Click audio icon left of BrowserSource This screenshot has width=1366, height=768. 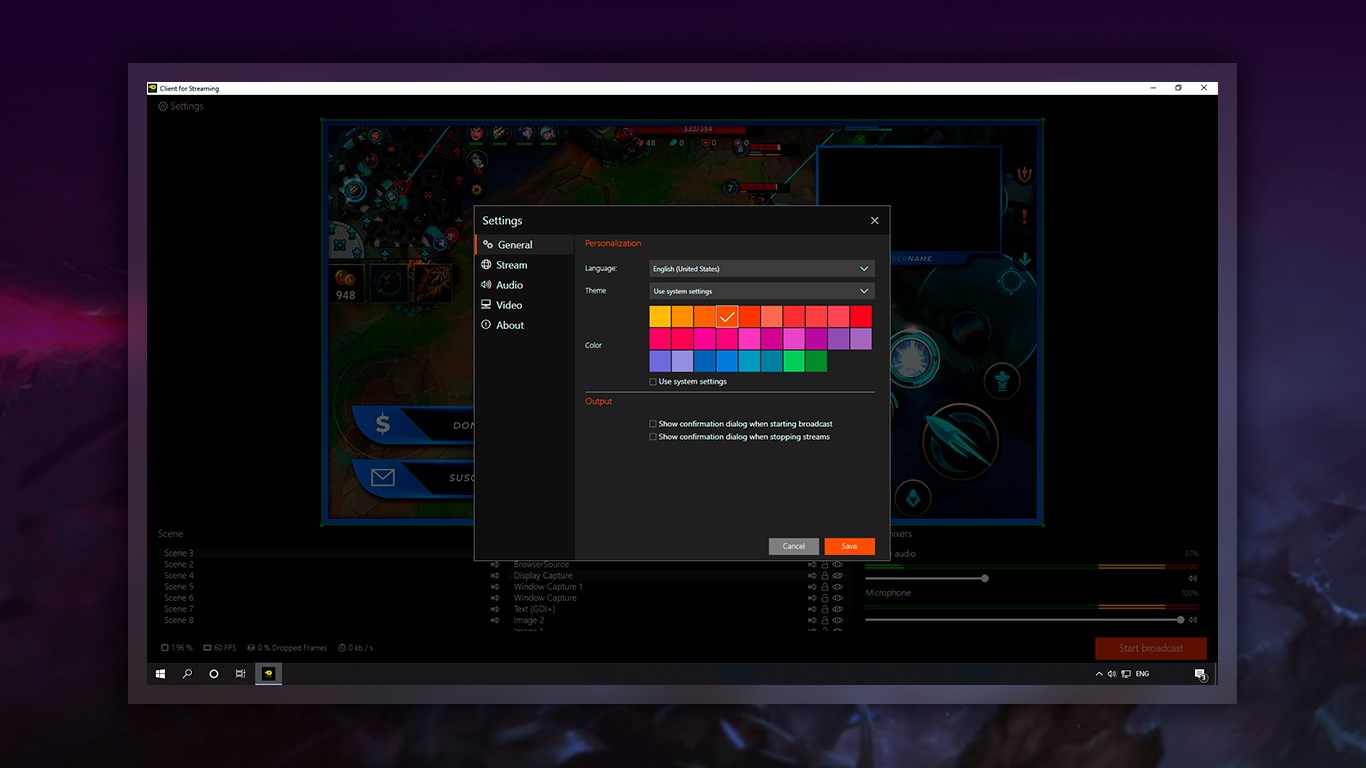(x=495, y=565)
